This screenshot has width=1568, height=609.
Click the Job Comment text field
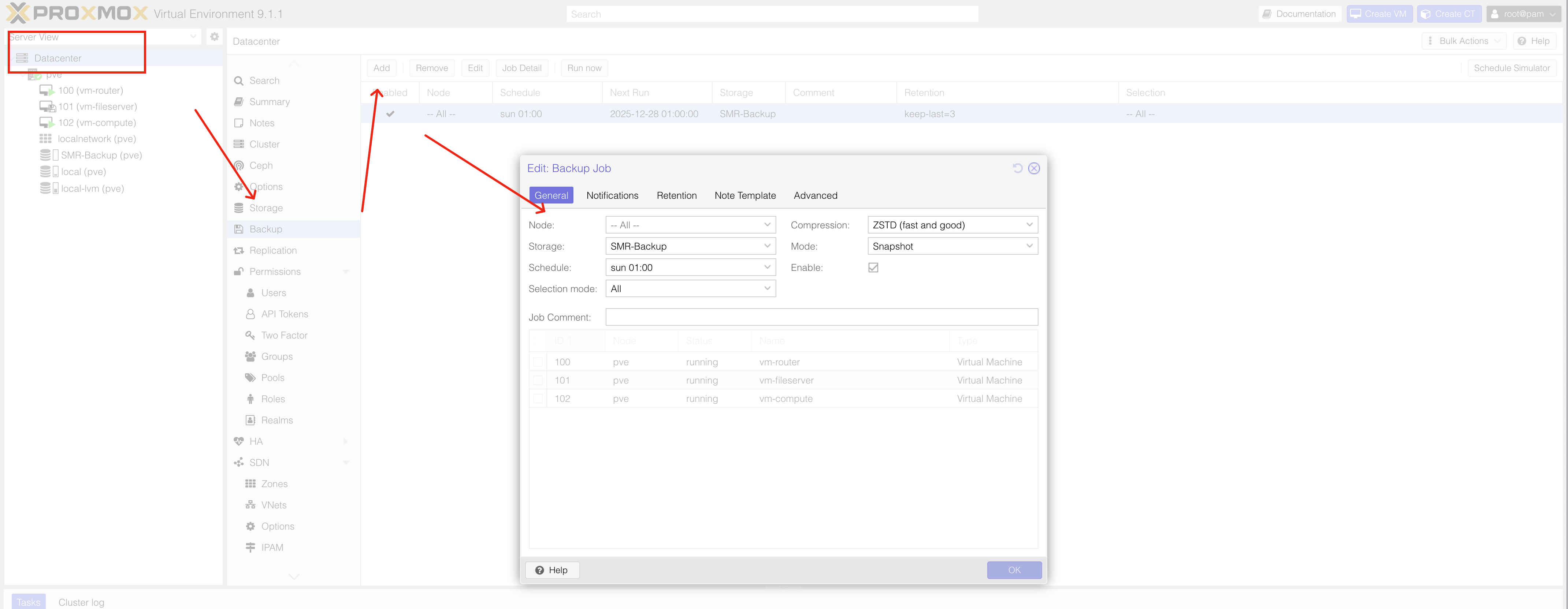tap(821, 317)
